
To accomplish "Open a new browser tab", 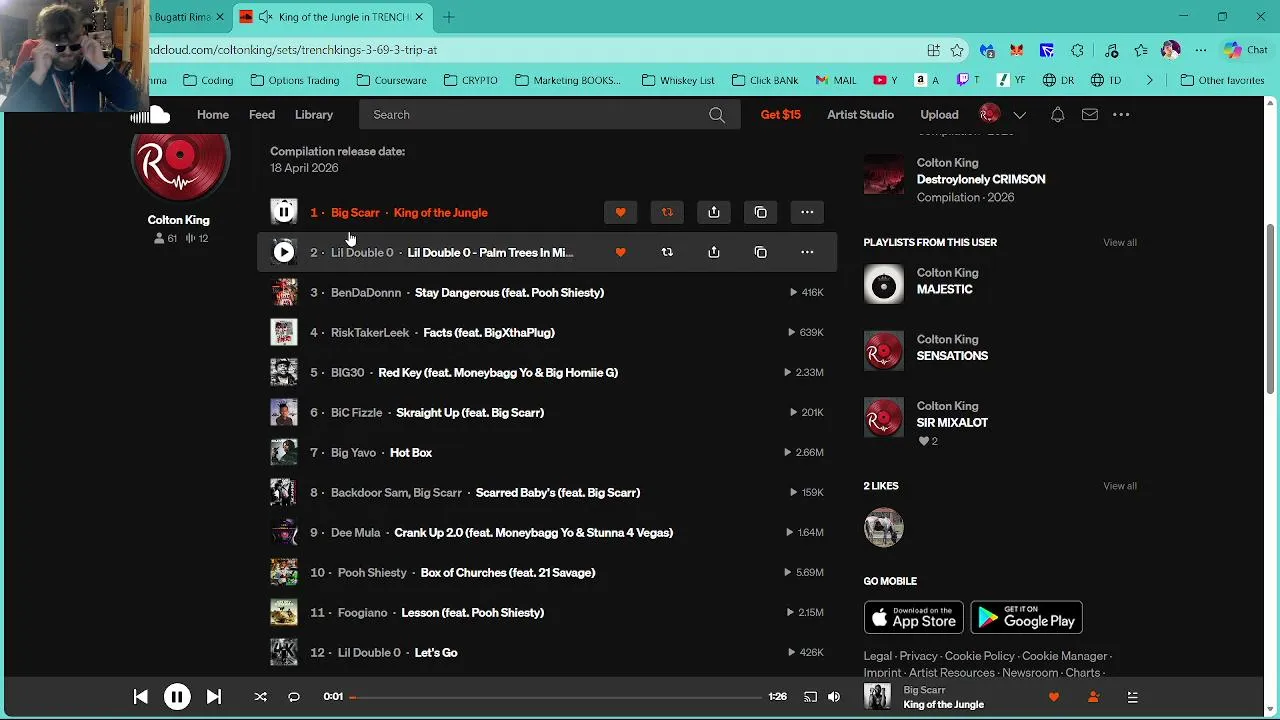I will click(449, 17).
